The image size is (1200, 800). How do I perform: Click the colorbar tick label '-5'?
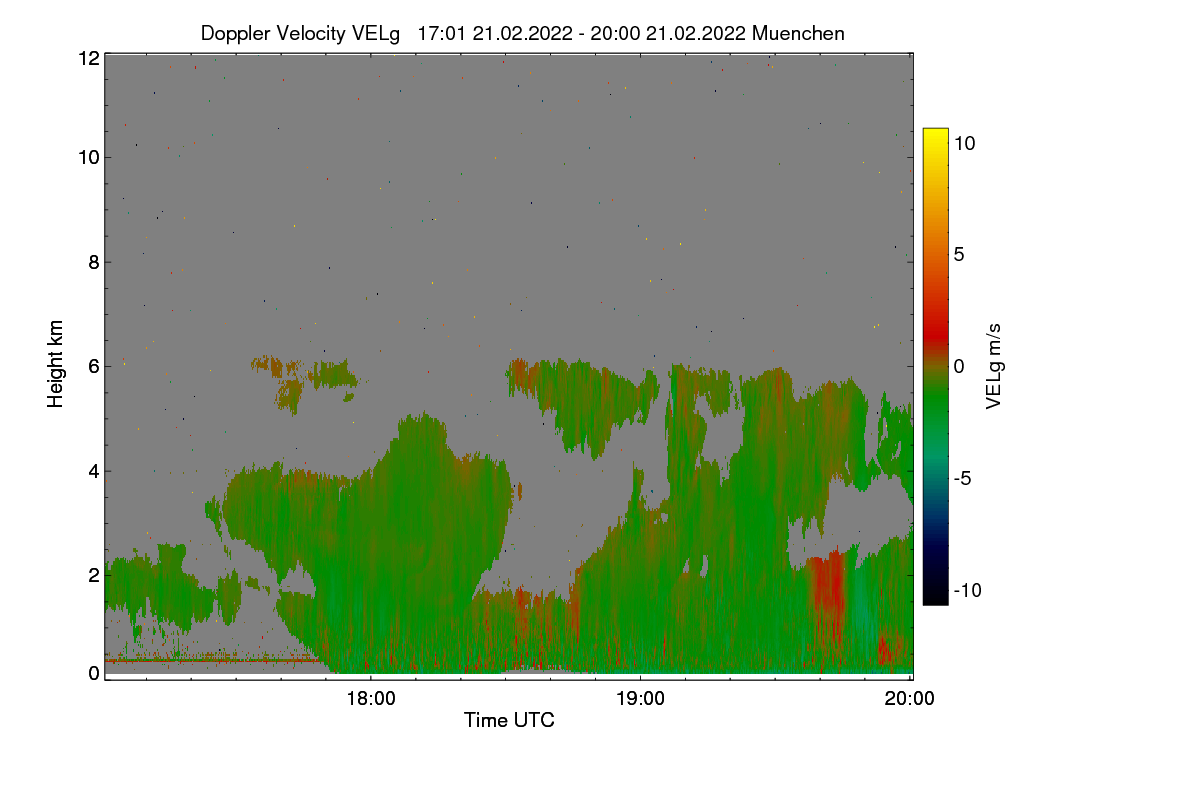point(962,478)
